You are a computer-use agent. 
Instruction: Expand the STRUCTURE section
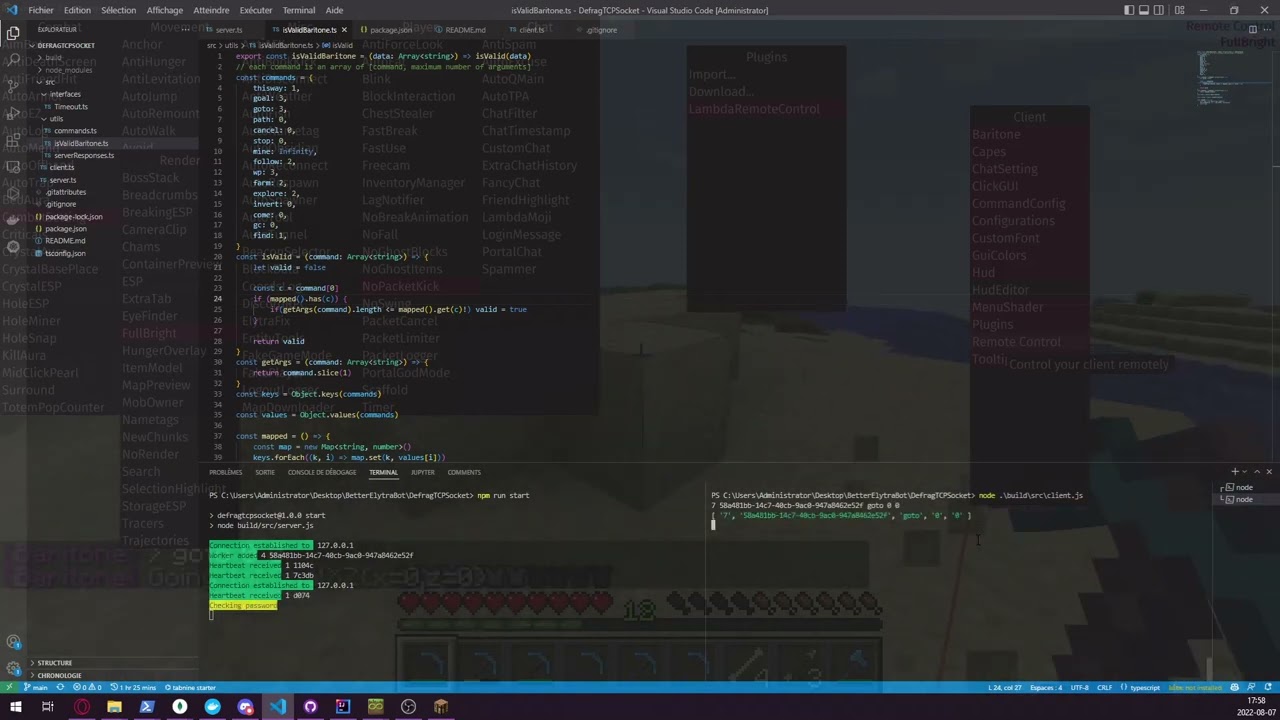pos(54,662)
